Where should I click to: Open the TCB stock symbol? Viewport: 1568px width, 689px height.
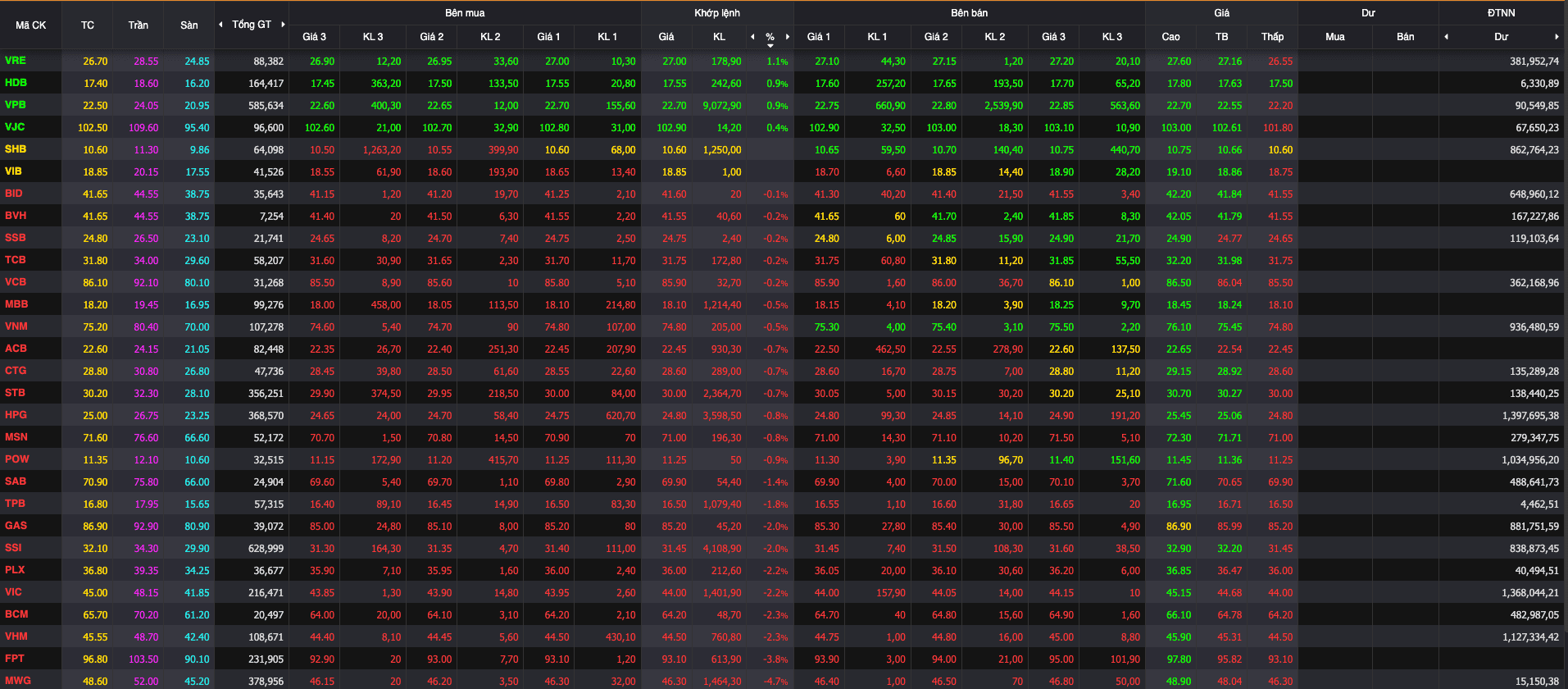coord(16,260)
